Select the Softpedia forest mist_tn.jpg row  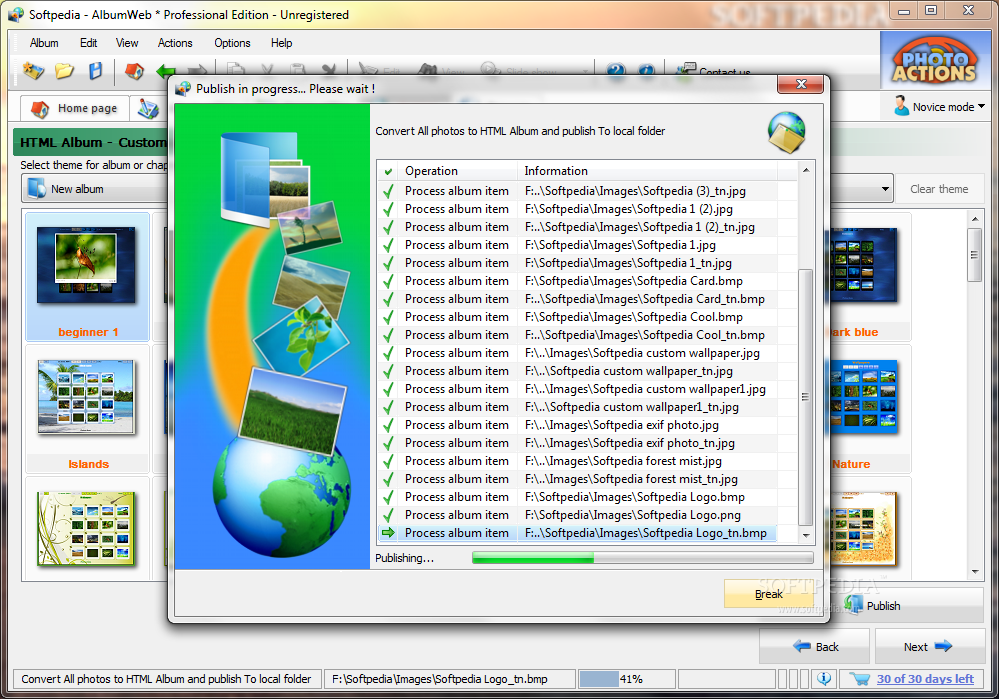(579, 479)
